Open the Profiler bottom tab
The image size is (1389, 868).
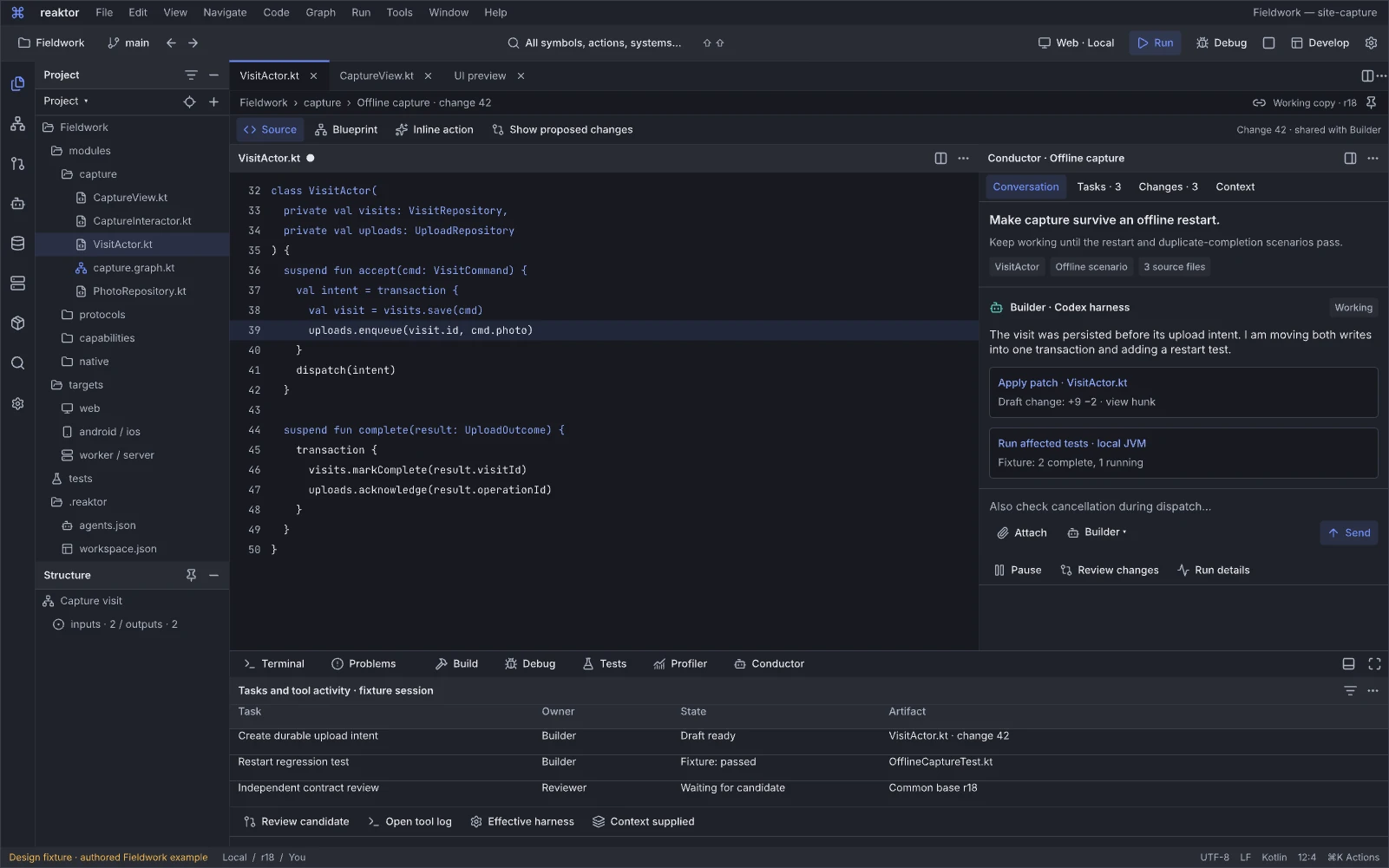tap(680, 663)
